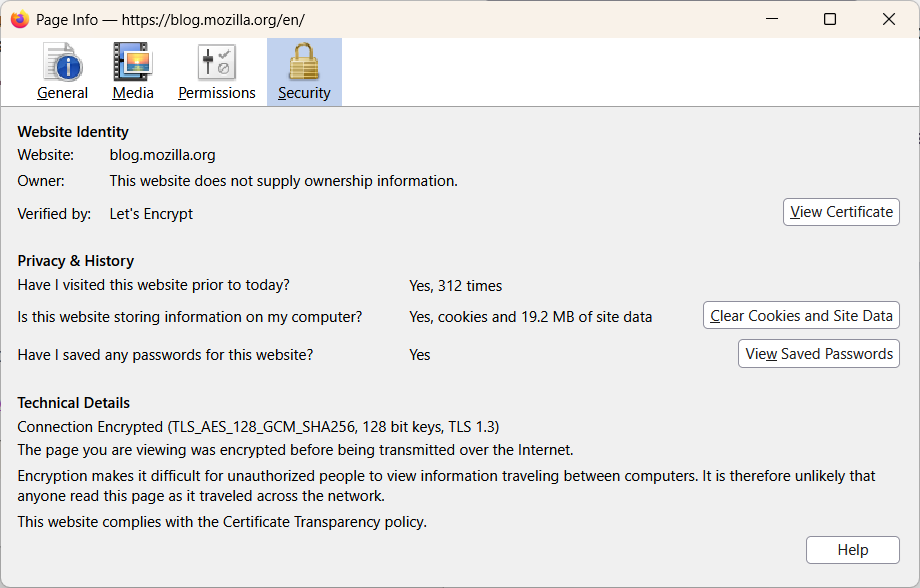Click View Certificate button

point(841,212)
